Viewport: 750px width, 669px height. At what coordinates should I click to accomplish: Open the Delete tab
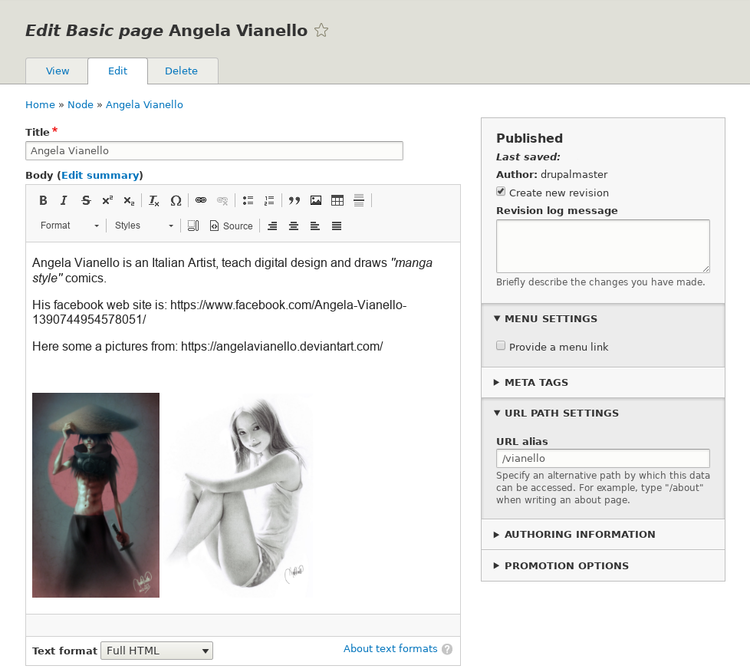[x=181, y=71]
